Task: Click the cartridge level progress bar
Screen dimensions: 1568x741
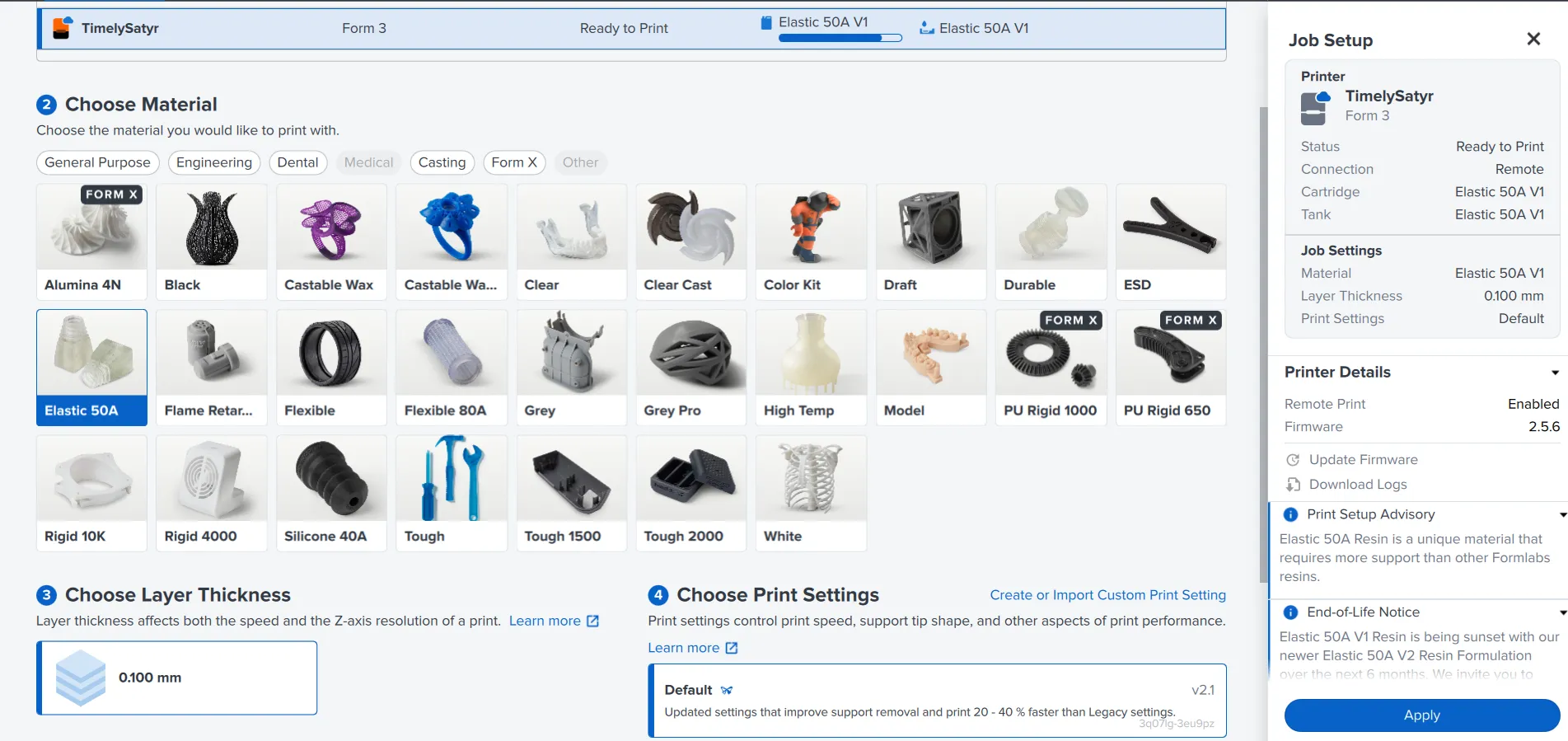Action: (840, 38)
